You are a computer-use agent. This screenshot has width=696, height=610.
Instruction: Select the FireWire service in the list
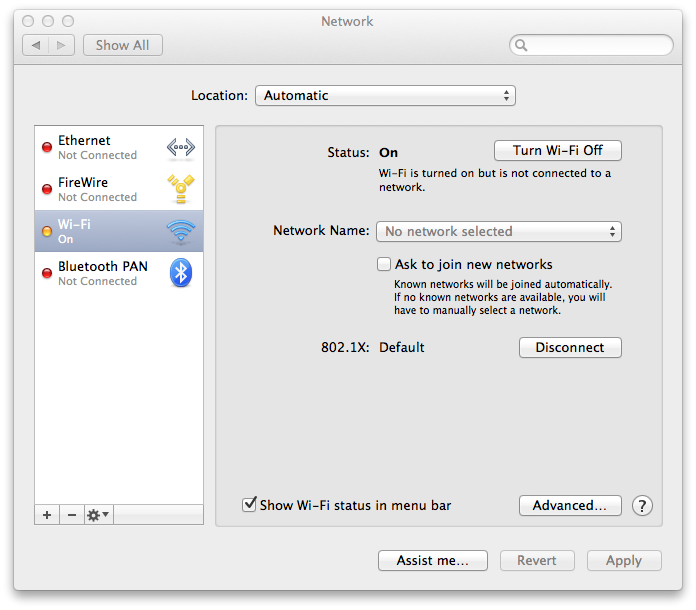pyautogui.click(x=119, y=189)
